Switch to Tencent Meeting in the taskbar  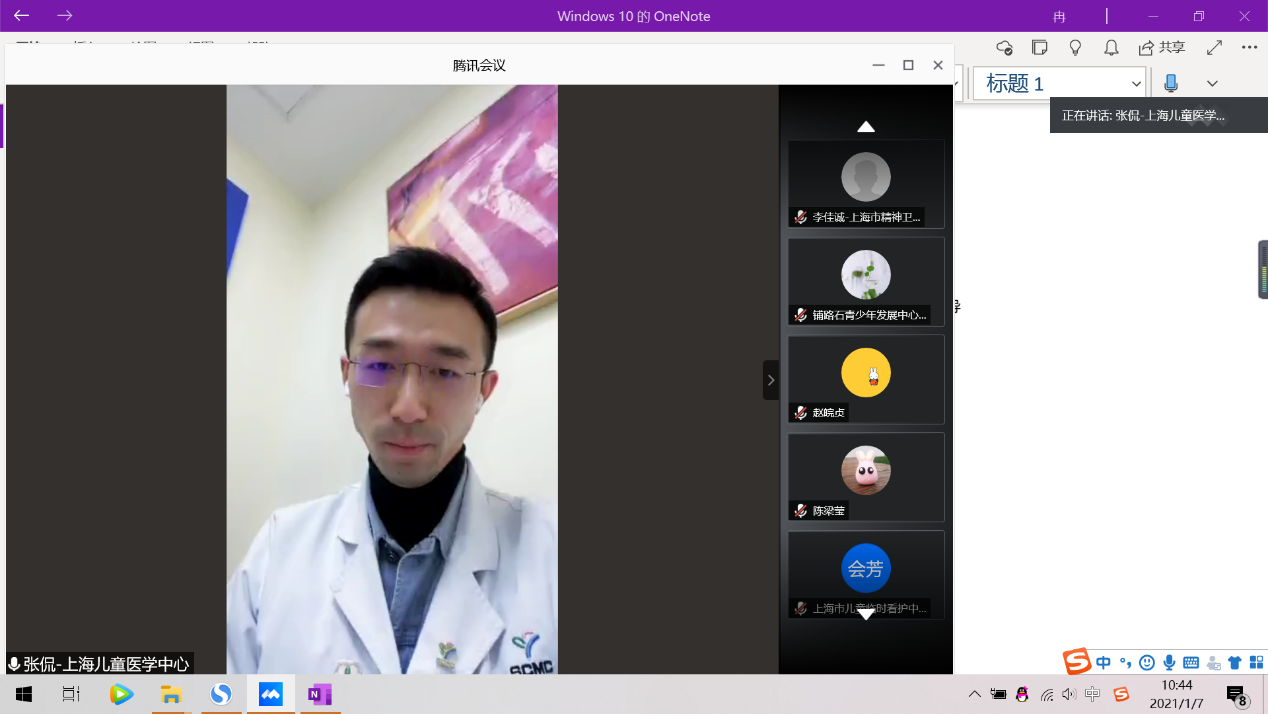271,694
